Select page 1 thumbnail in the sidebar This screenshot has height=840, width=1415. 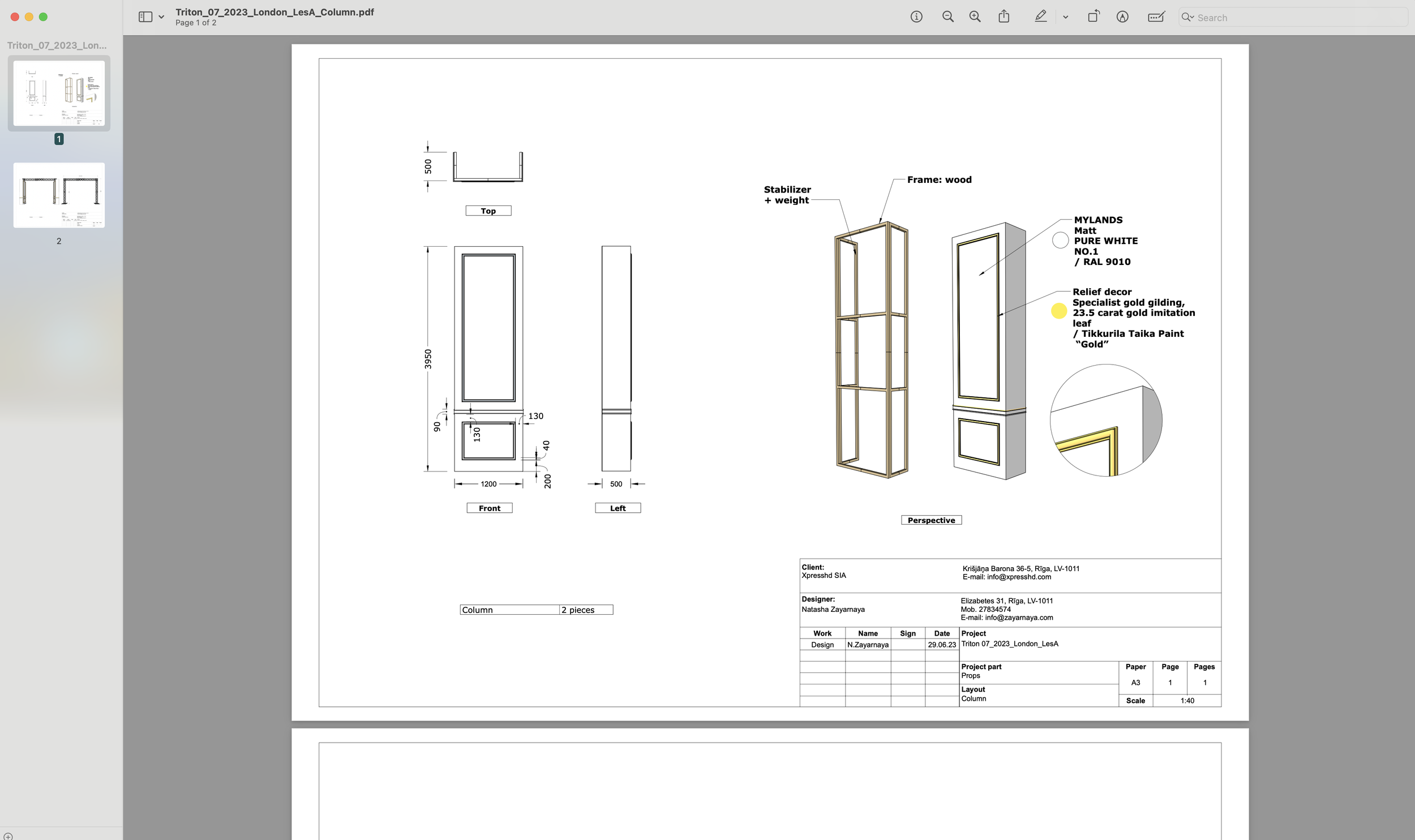(59, 93)
